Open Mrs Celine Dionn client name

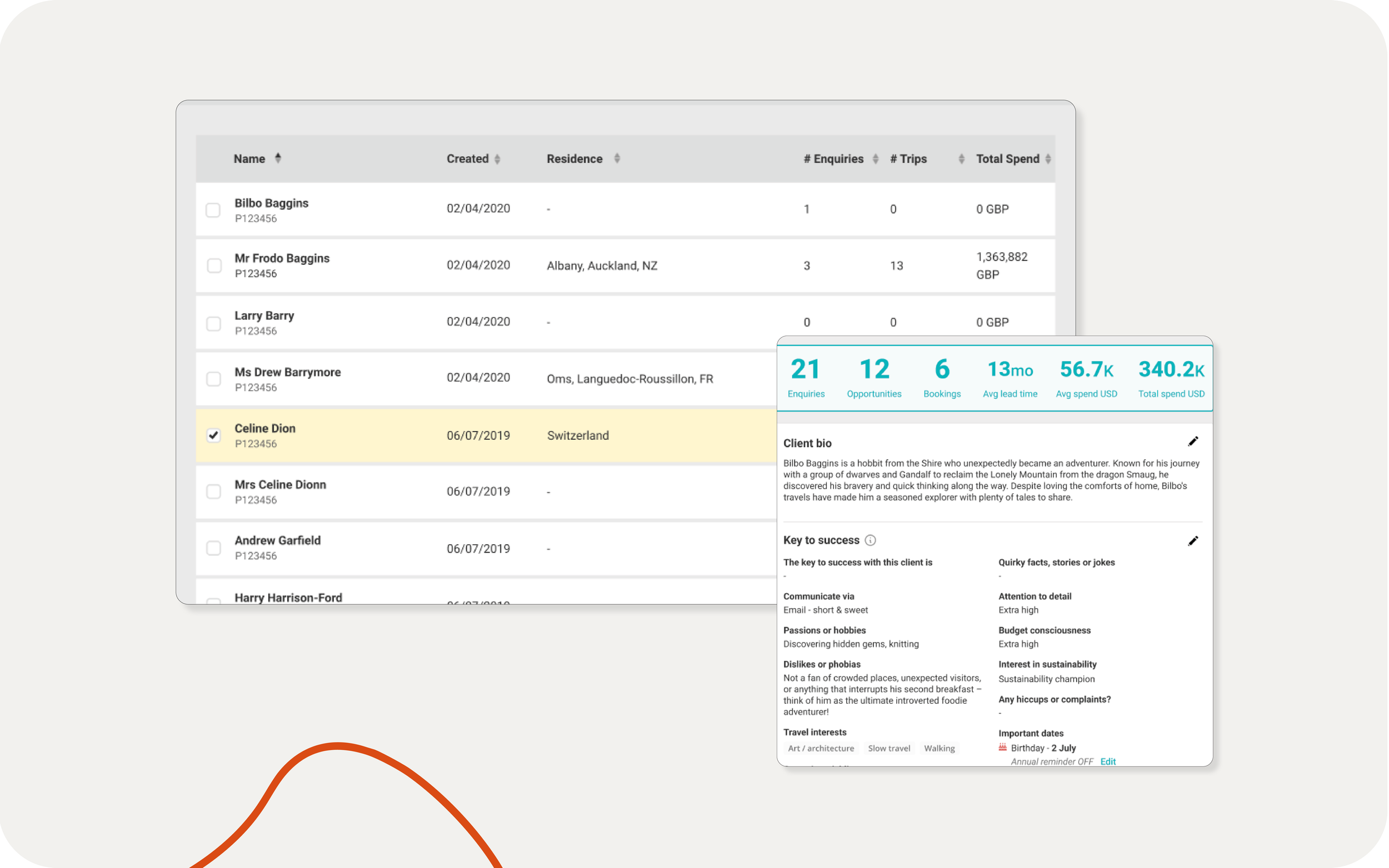[x=281, y=484]
